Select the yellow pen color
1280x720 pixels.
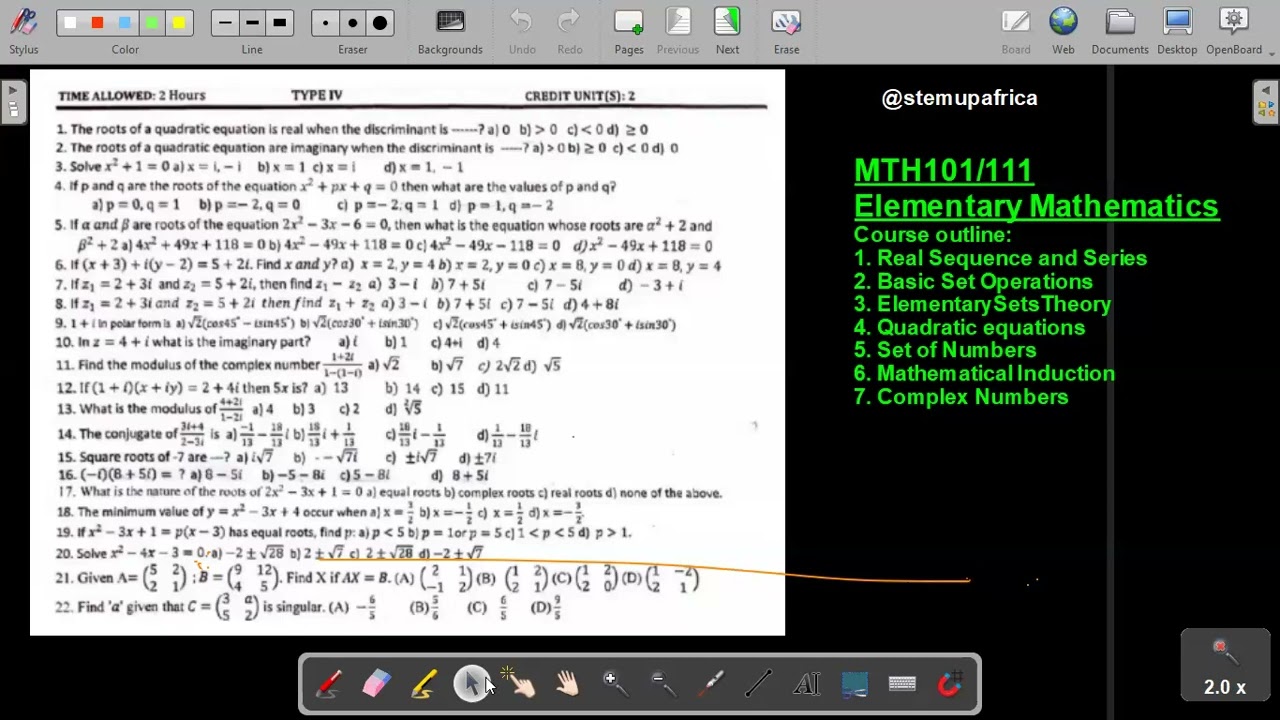(x=179, y=23)
